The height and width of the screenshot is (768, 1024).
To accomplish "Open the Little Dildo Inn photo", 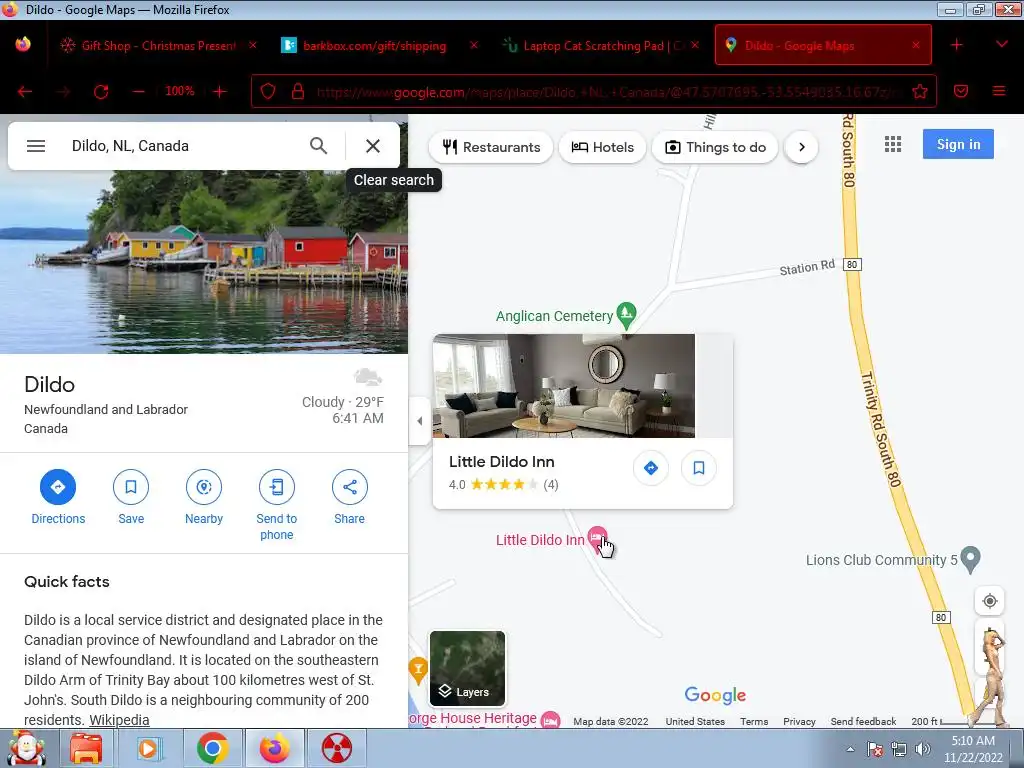I will point(564,386).
